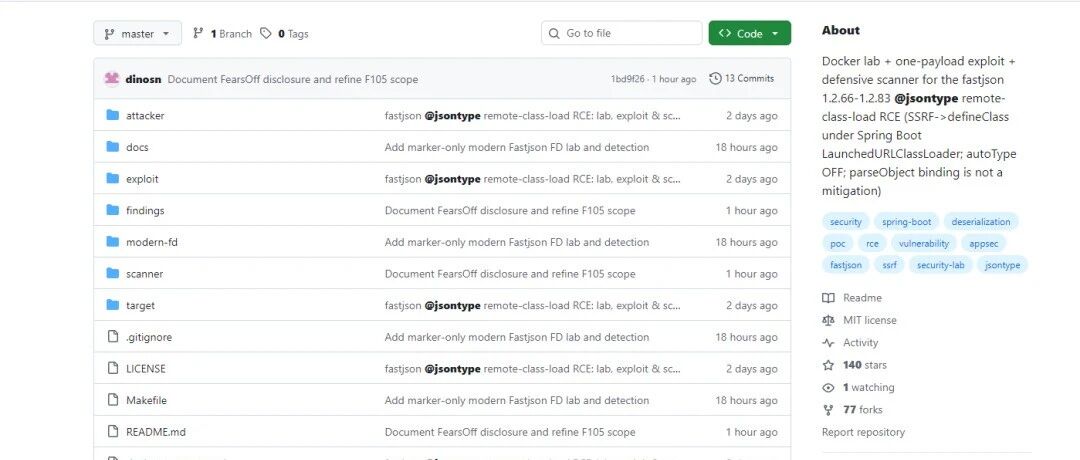Open the LICENSE file name

click(x=146, y=369)
